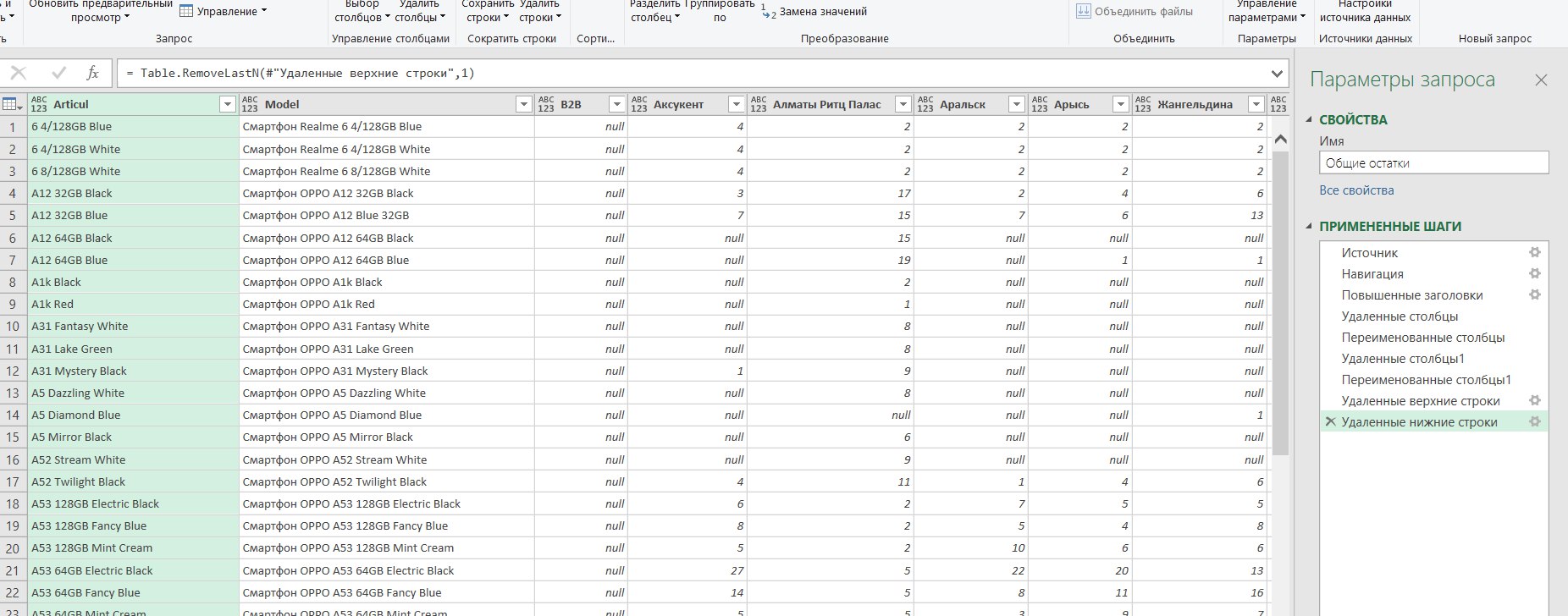Click the fx function icon
This screenshot has width=1568, height=616.
tap(93, 73)
